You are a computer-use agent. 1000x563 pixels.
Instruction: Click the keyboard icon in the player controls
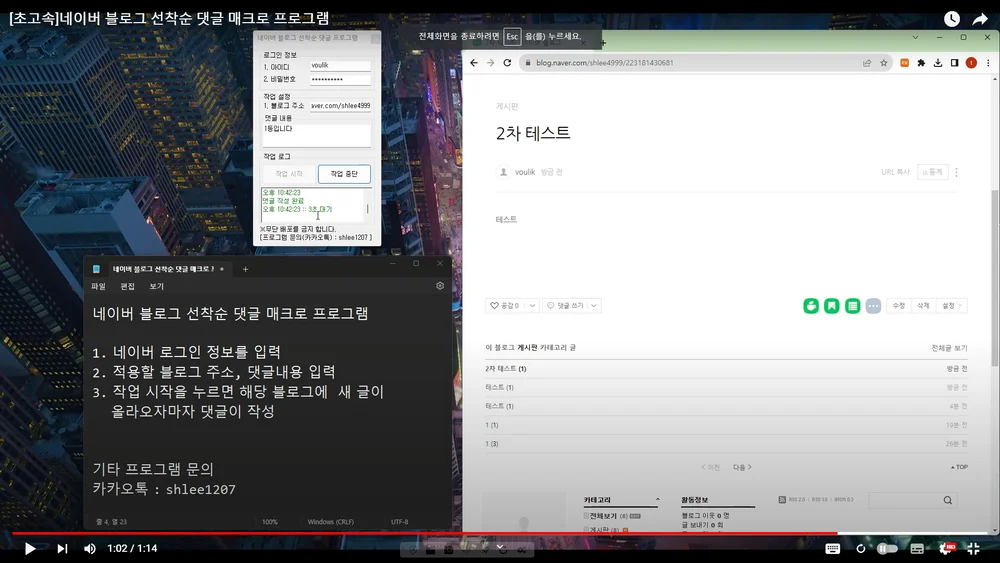pos(832,548)
